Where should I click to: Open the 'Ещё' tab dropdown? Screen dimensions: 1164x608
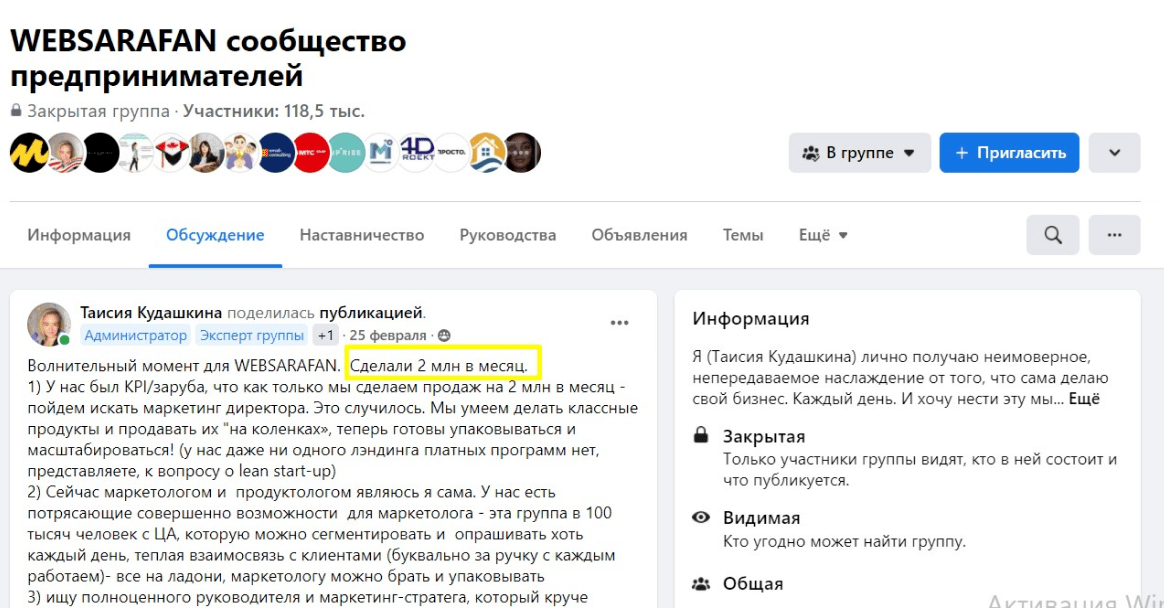(x=823, y=235)
